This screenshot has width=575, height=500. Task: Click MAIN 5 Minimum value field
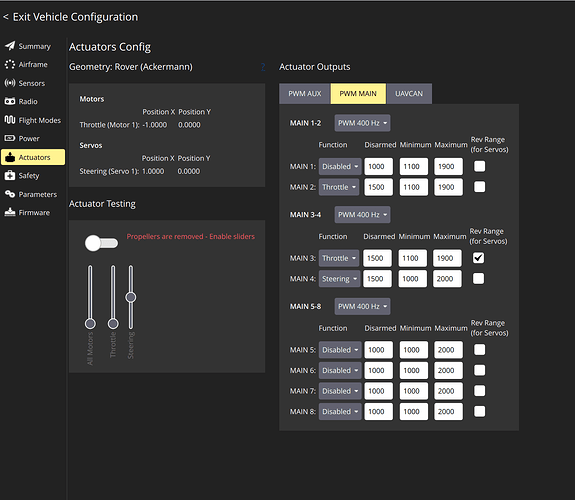click(x=414, y=350)
